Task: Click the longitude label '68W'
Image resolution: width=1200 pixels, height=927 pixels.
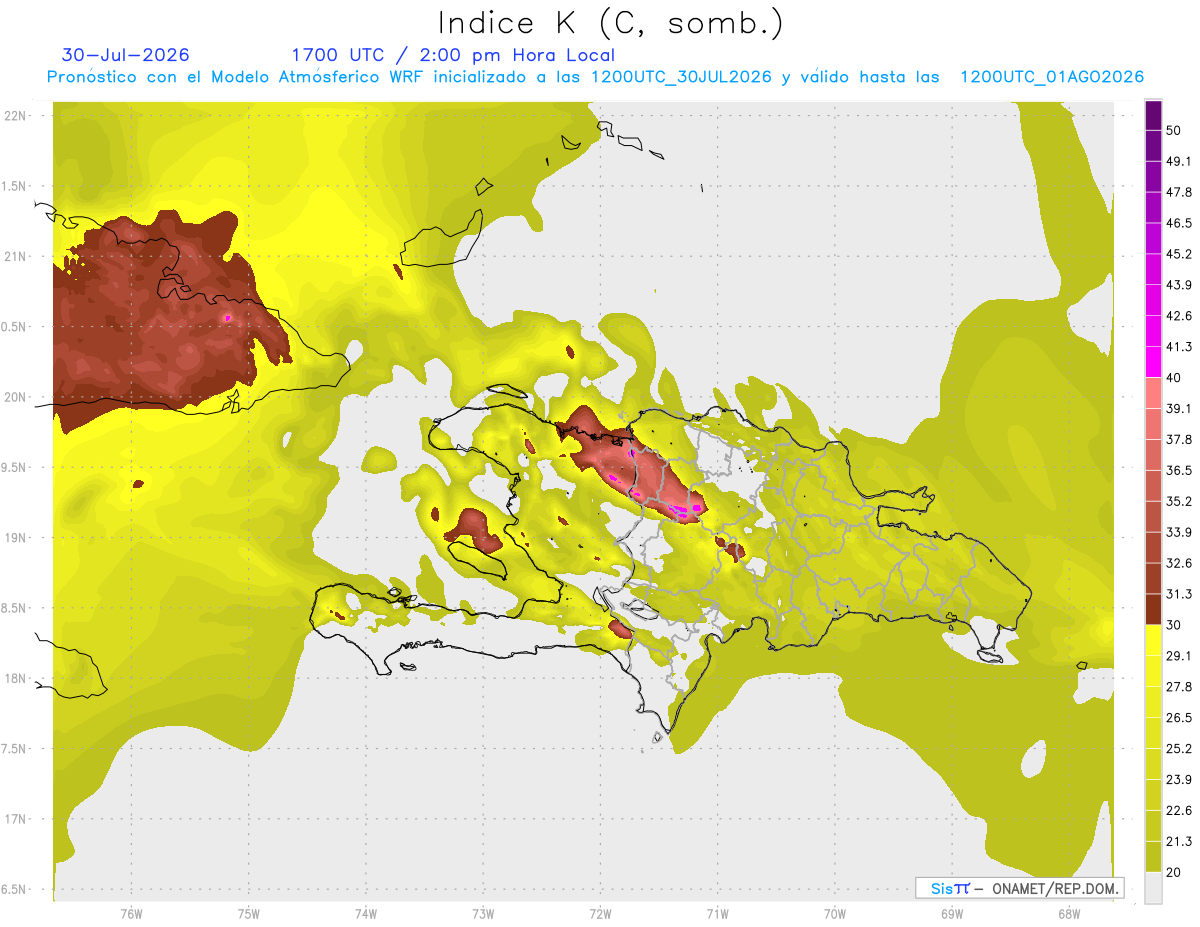Action: pos(1069,913)
